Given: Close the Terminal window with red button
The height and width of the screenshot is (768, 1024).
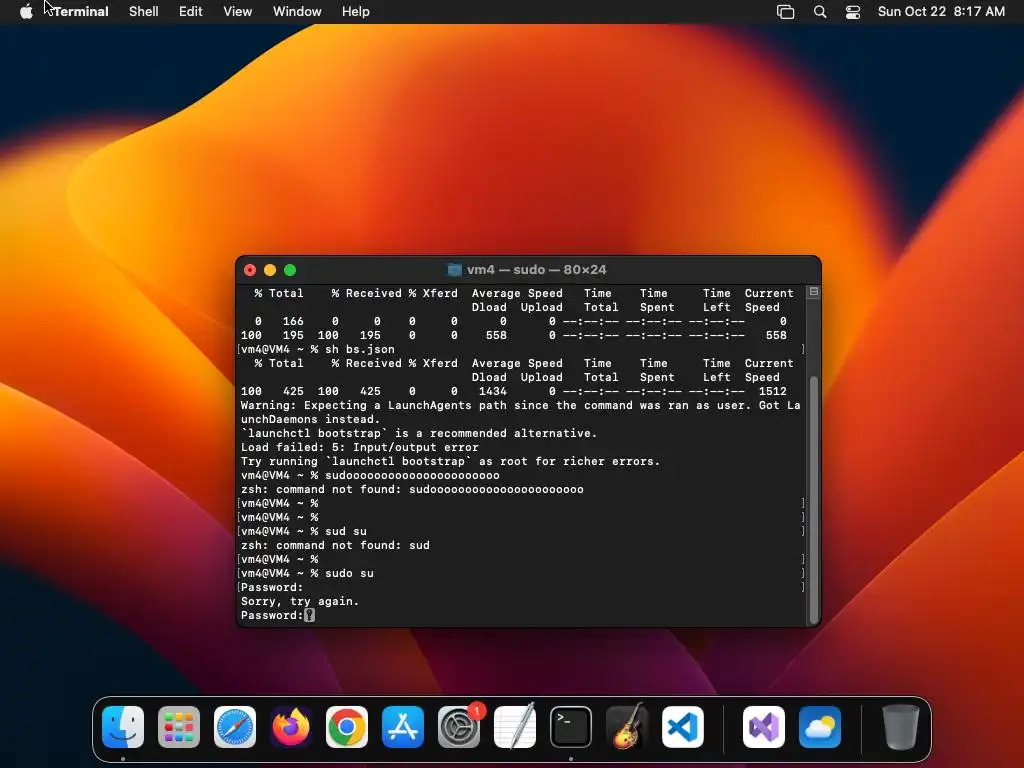Looking at the screenshot, I should (250, 270).
